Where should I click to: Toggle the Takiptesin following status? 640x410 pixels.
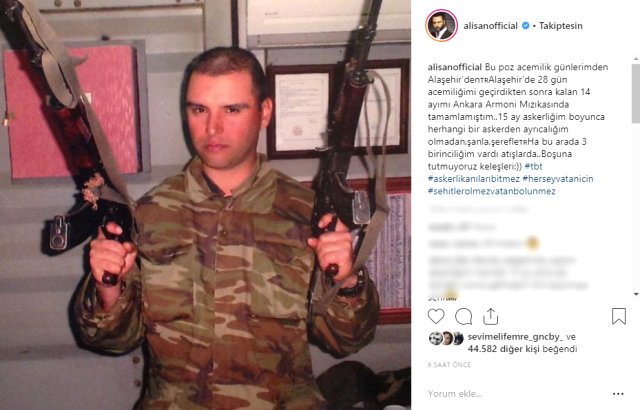click(560, 26)
